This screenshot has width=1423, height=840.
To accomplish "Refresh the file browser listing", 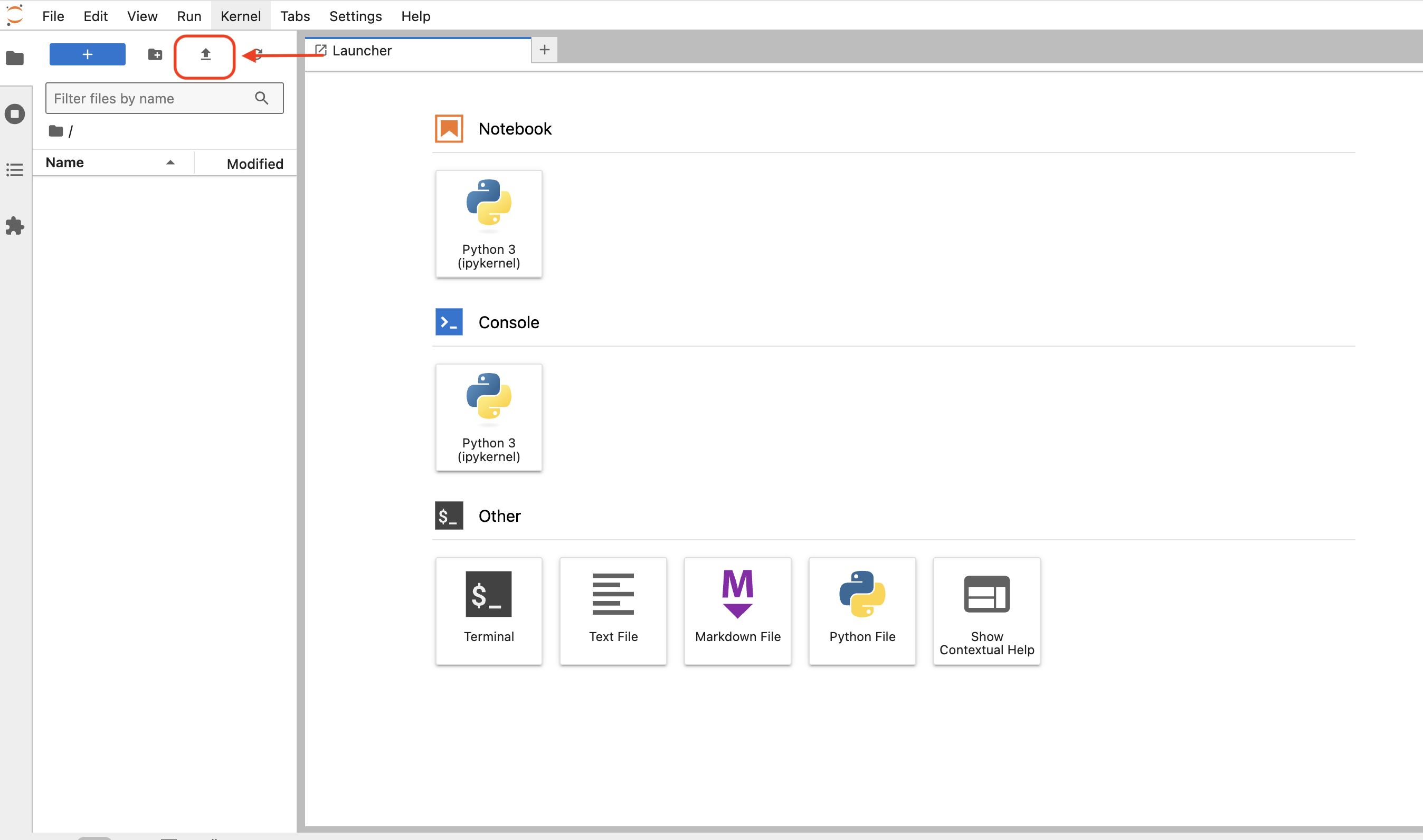I will tap(258, 54).
